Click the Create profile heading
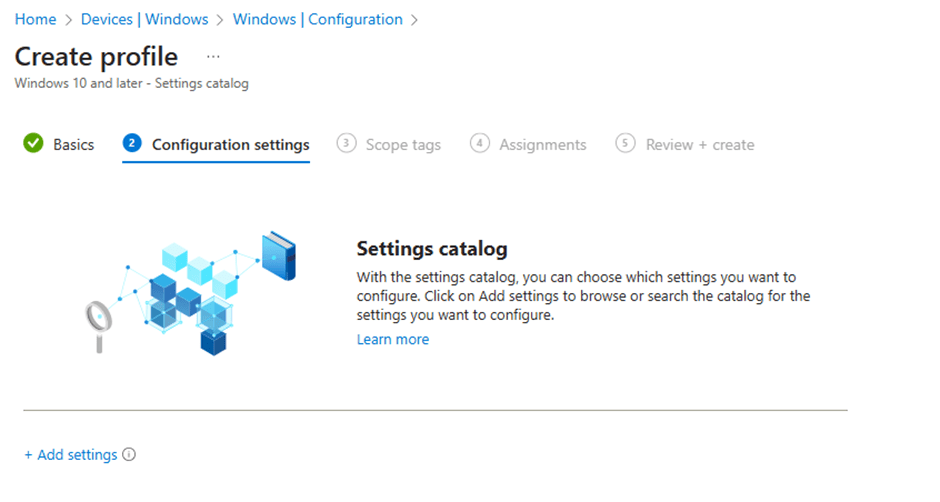The image size is (940, 502). coord(96,57)
